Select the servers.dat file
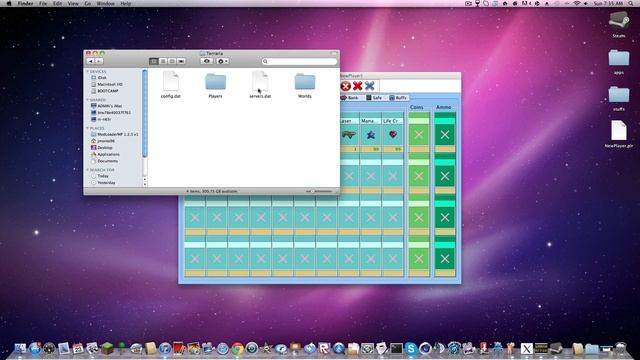 click(260, 84)
